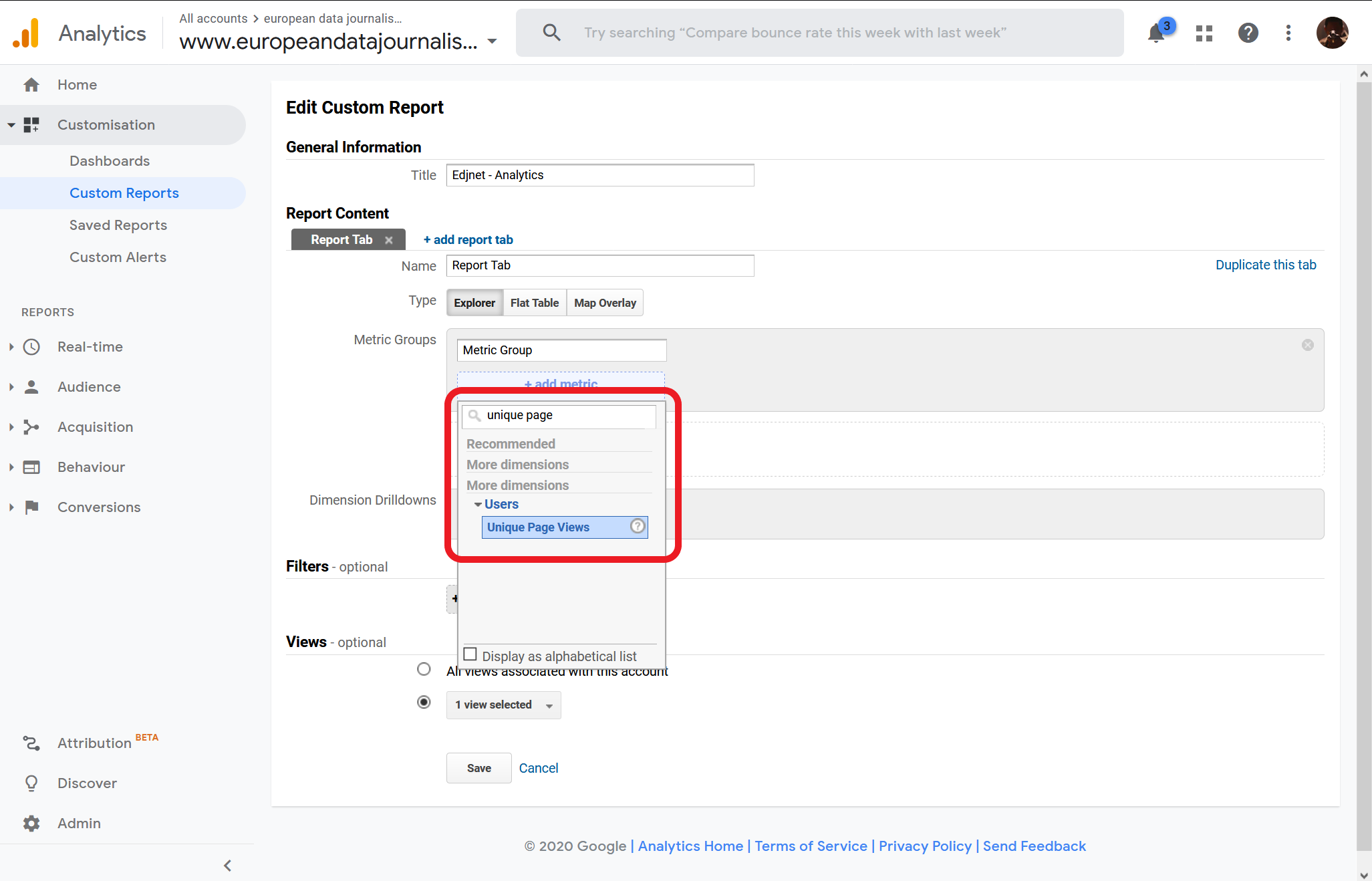Click the report Title input field
The width and height of the screenshot is (1372, 881).
pyautogui.click(x=599, y=175)
